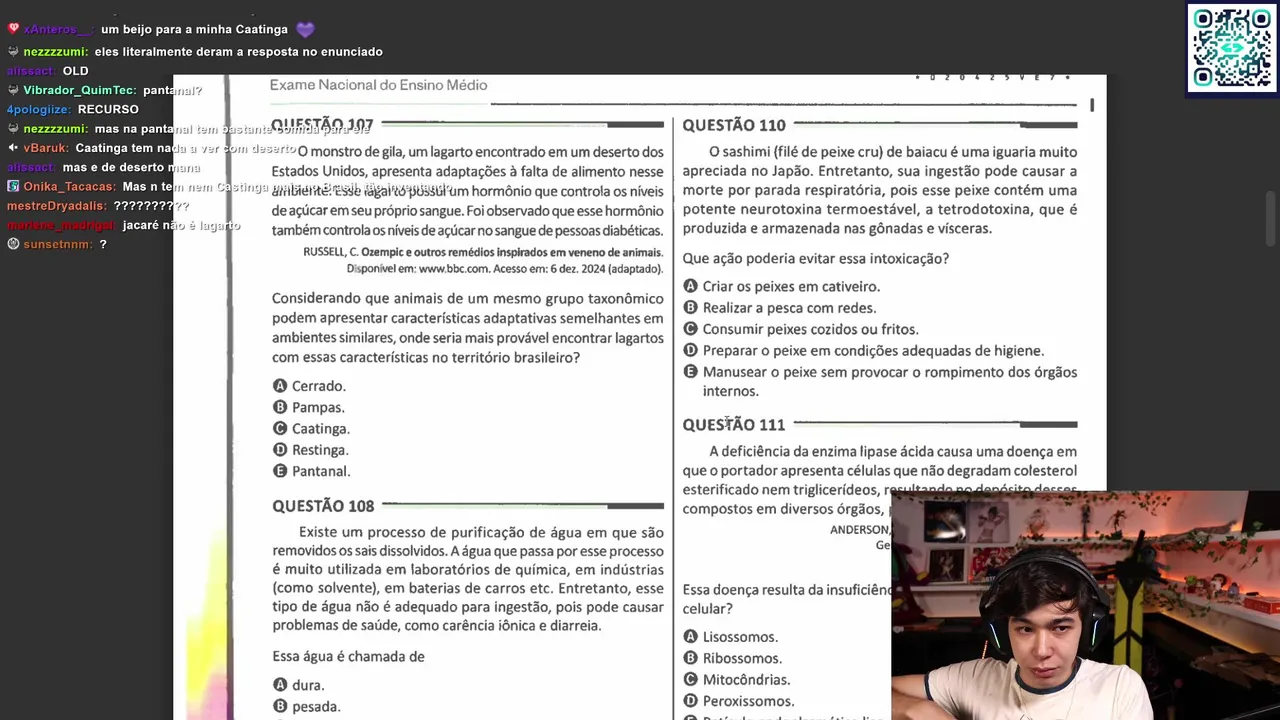
Task: Select circle C beside Mitocôndrias
Action: pyautogui.click(x=690, y=680)
